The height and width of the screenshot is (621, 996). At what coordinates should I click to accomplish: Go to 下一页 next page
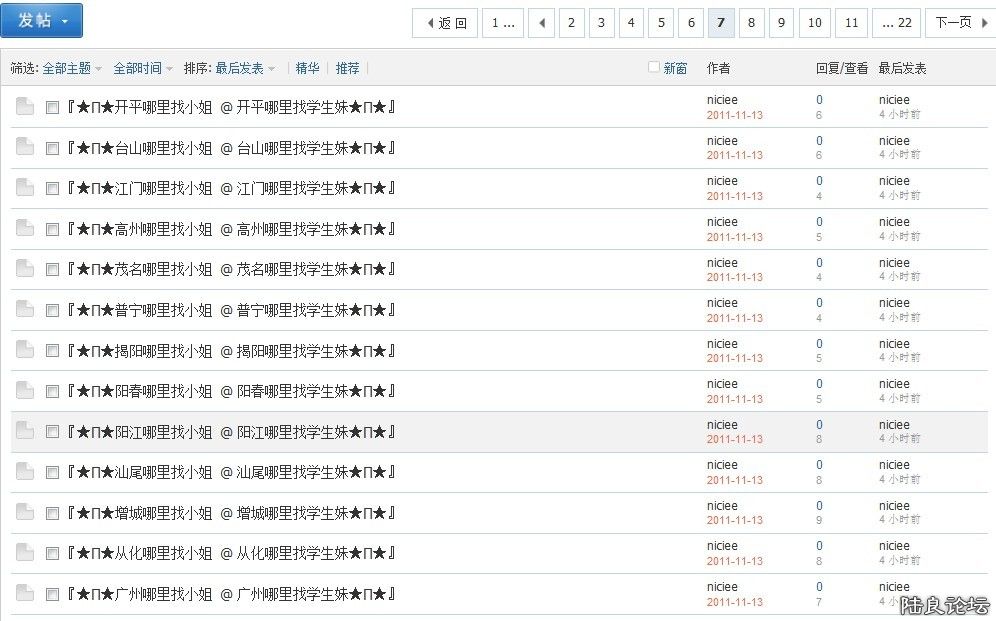959,23
